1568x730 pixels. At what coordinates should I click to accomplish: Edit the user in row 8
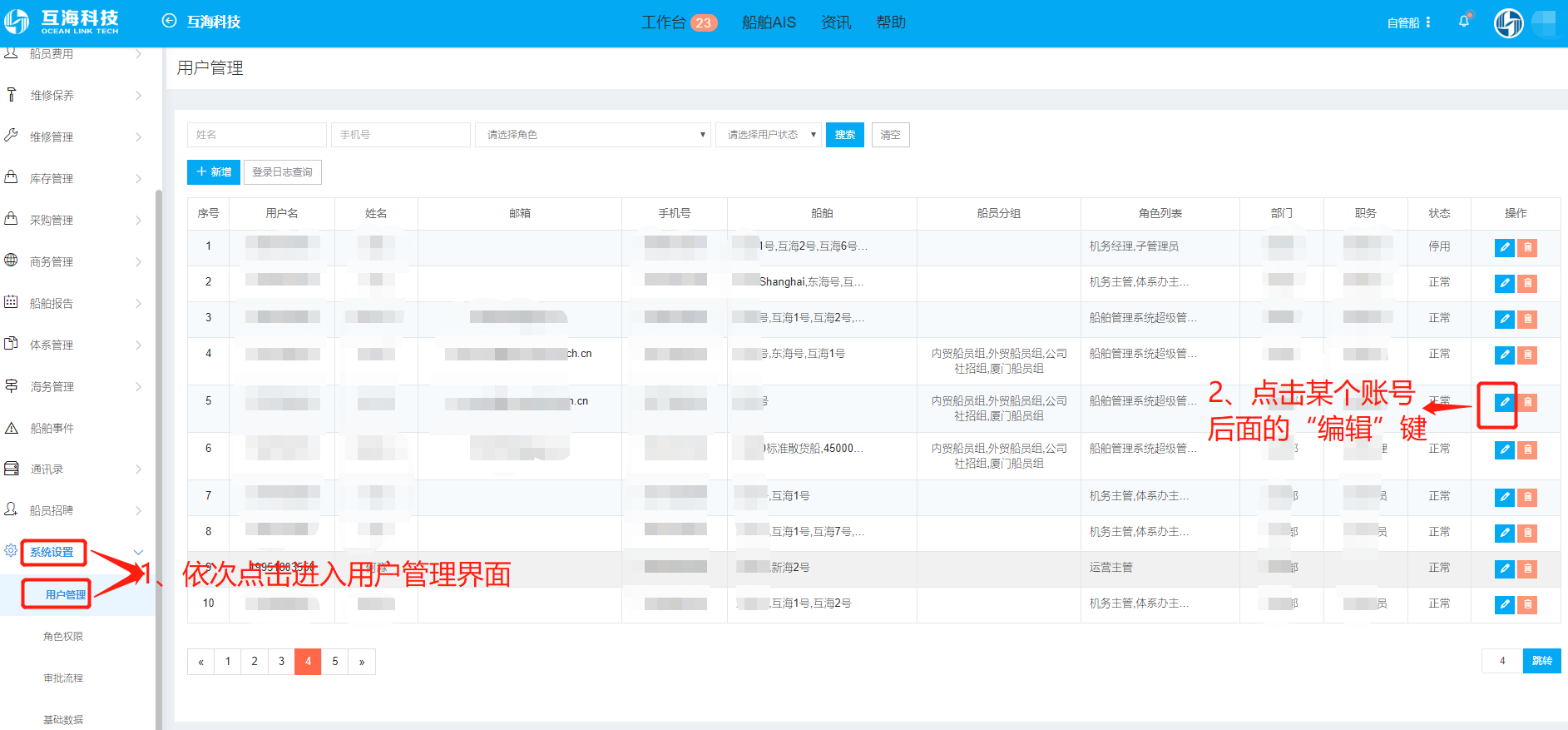click(1504, 533)
